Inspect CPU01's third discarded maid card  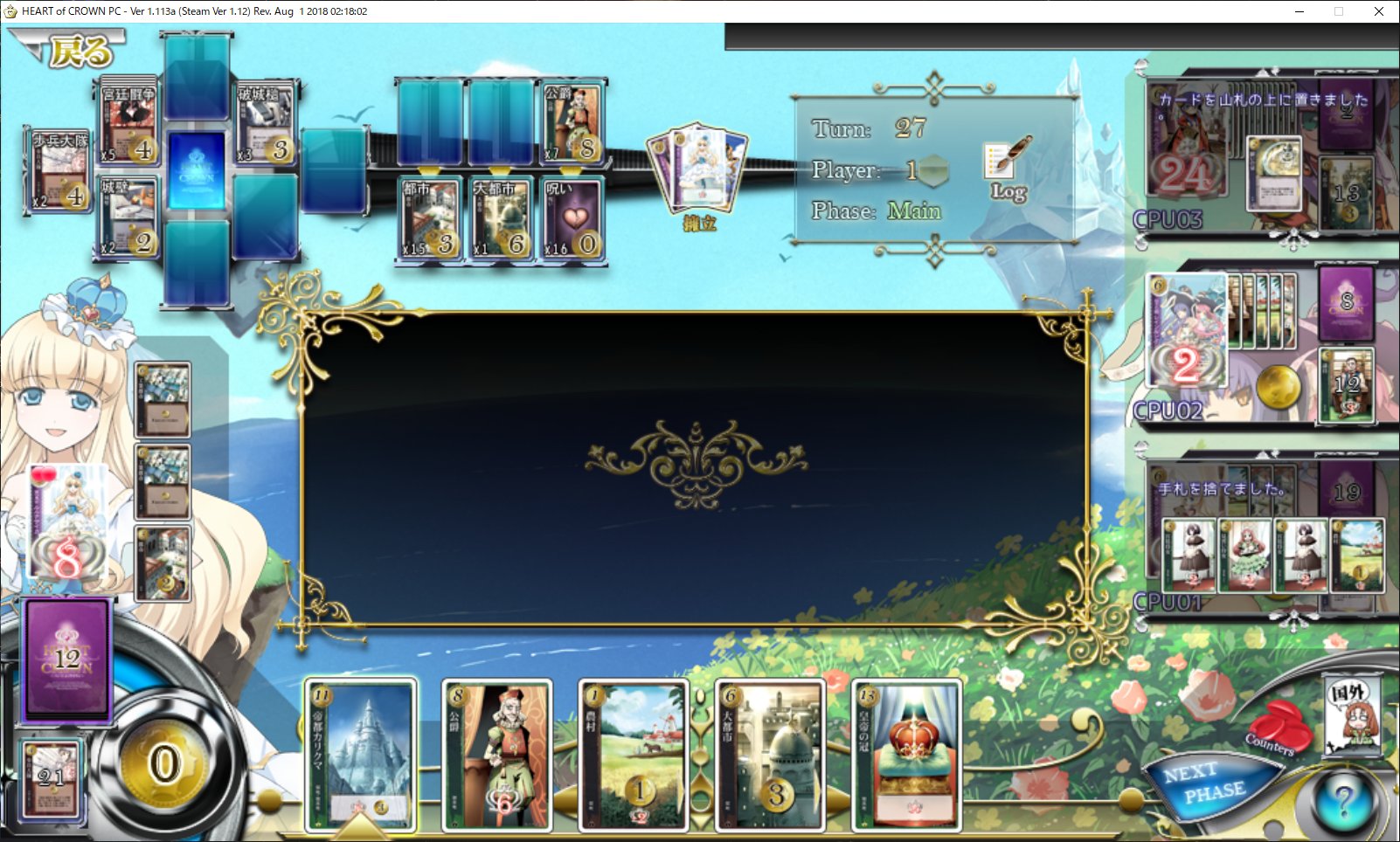[1301, 556]
